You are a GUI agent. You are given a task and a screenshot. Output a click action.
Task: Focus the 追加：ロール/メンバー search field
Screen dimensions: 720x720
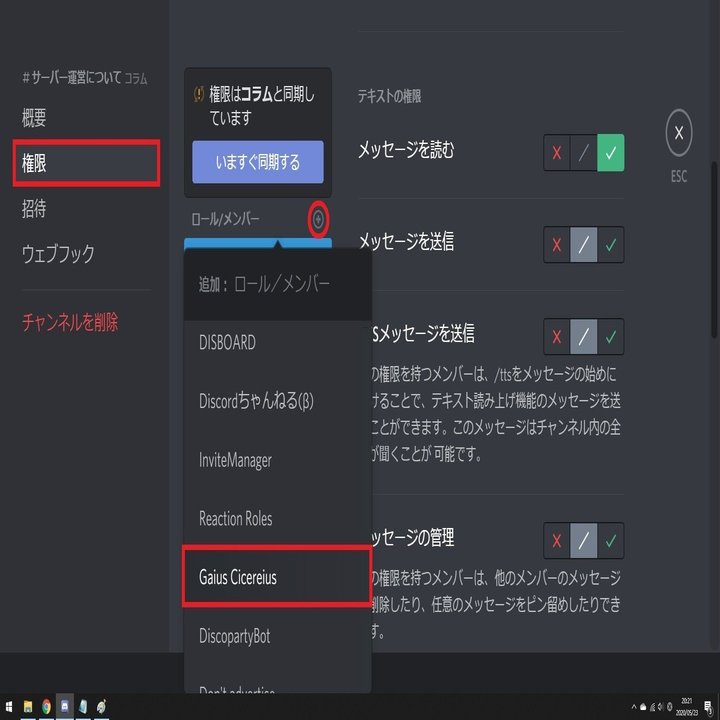pos(277,285)
